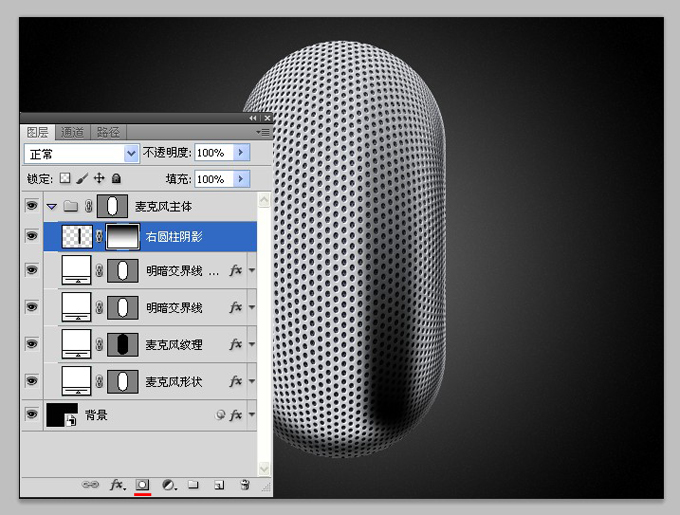The height and width of the screenshot is (515, 680).
Task: Expand effects arrow on 麦克风纹理 layer
Action: click(x=252, y=344)
